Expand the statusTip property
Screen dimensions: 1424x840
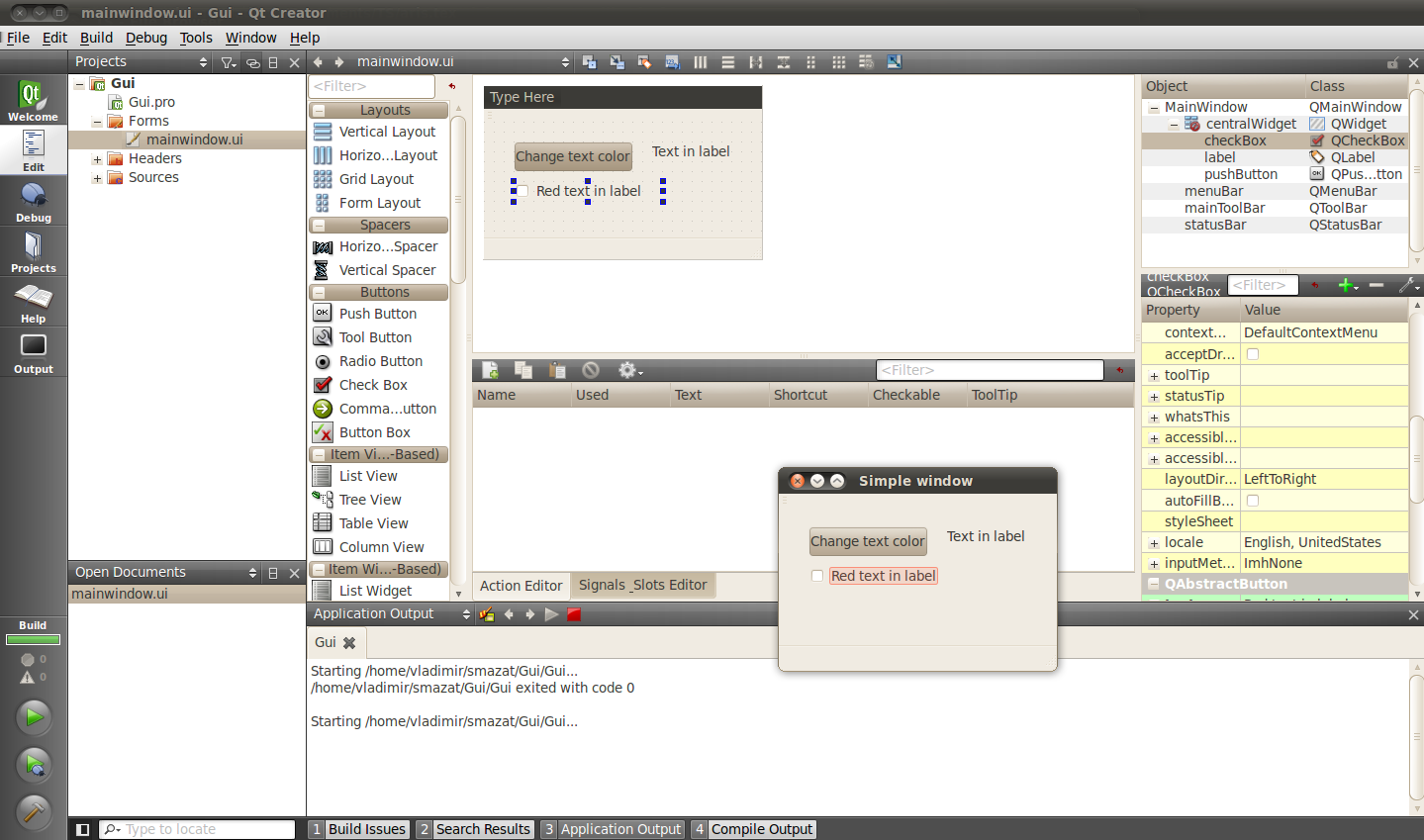1154,397
